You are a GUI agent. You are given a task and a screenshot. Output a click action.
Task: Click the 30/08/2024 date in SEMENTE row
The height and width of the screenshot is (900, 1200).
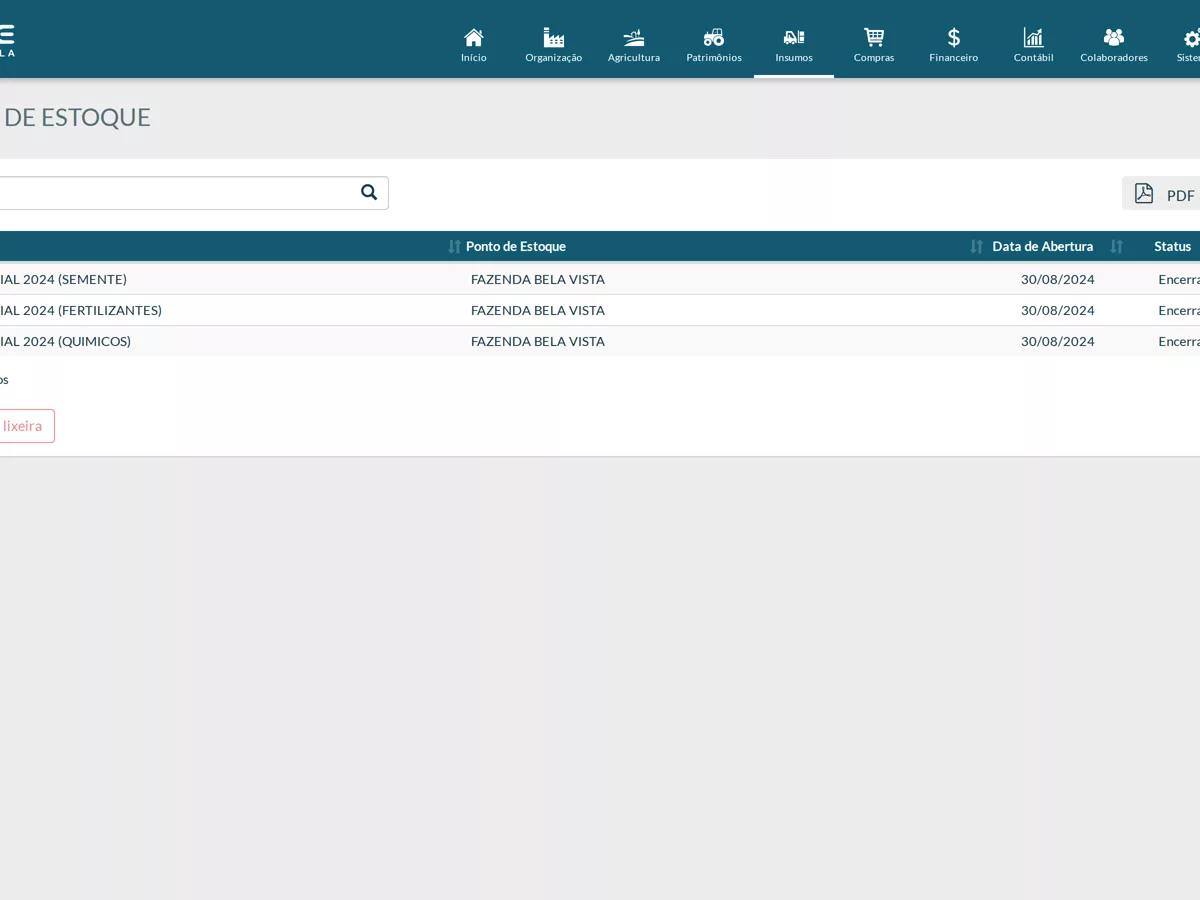coord(1058,279)
